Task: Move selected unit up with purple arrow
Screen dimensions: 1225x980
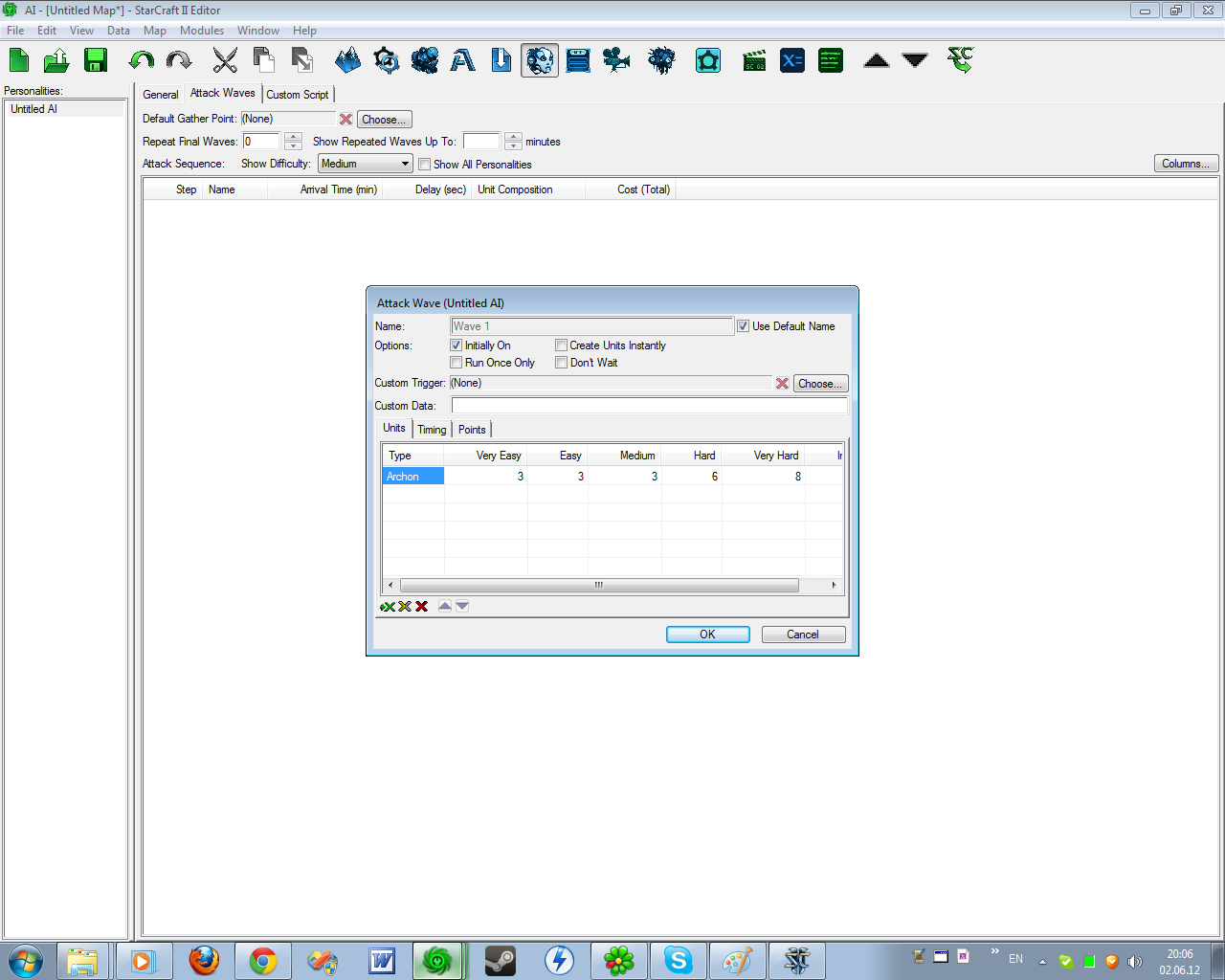Action: (x=445, y=606)
